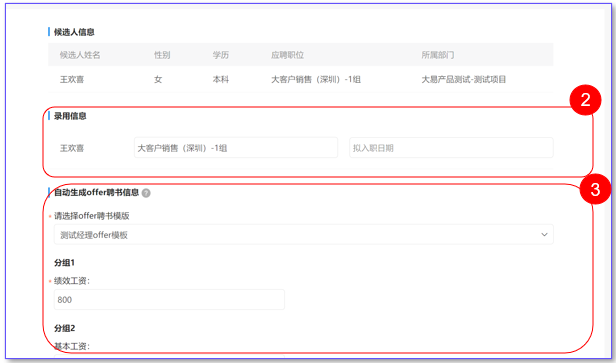This screenshot has height=363, width=616.
Task: Click 大客户销售（深圳）-1组 in the table row
Action: (x=316, y=79)
